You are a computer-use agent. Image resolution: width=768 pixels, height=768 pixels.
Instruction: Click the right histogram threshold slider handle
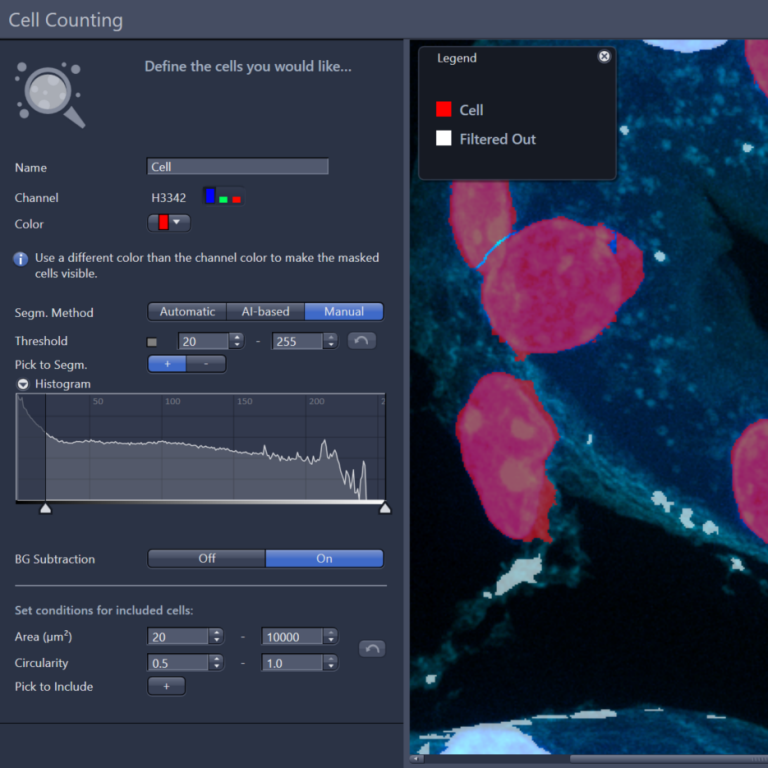pyautogui.click(x=385, y=509)
